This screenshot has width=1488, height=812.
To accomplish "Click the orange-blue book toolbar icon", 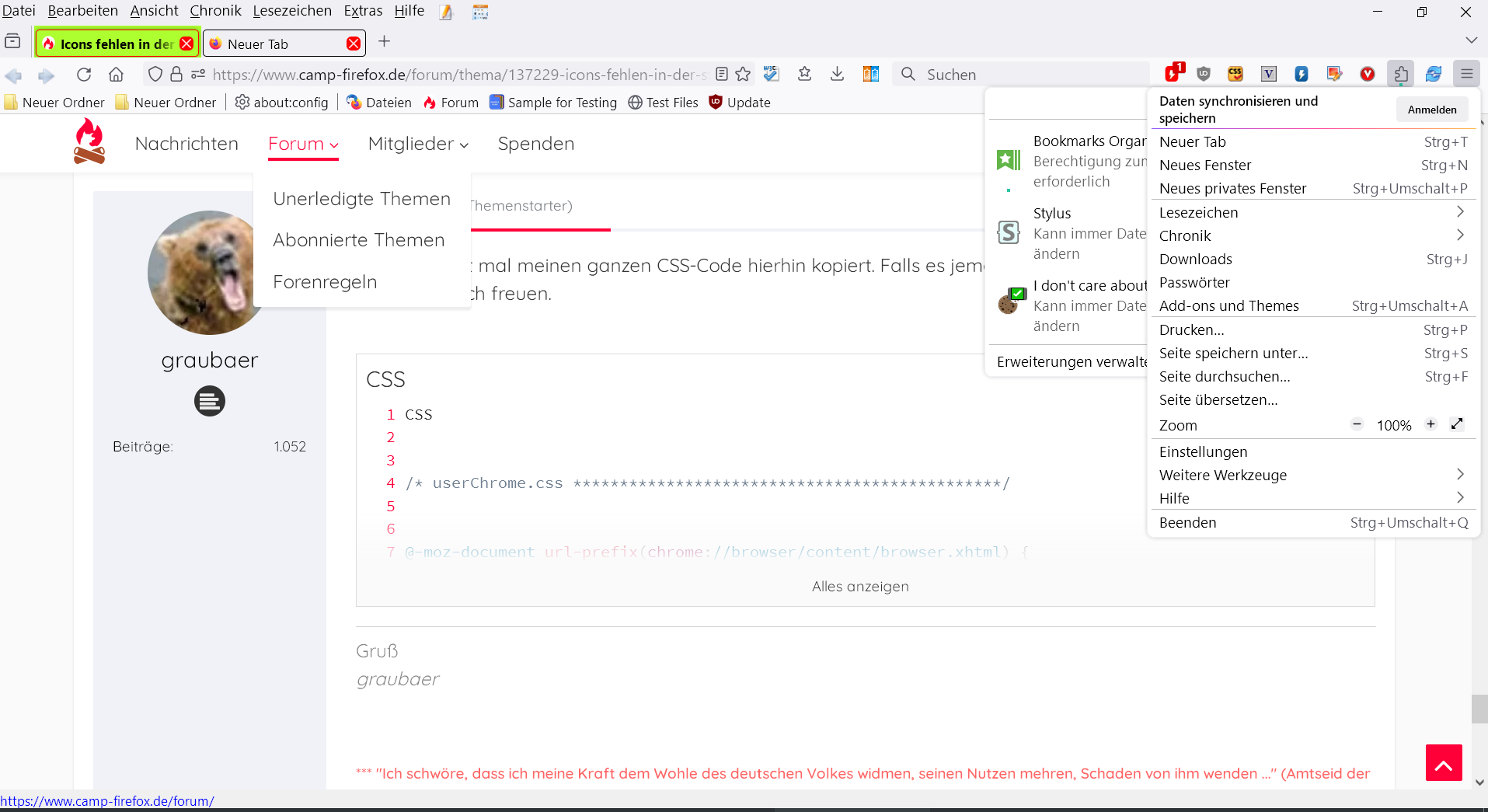I will (x=871, y=74).
